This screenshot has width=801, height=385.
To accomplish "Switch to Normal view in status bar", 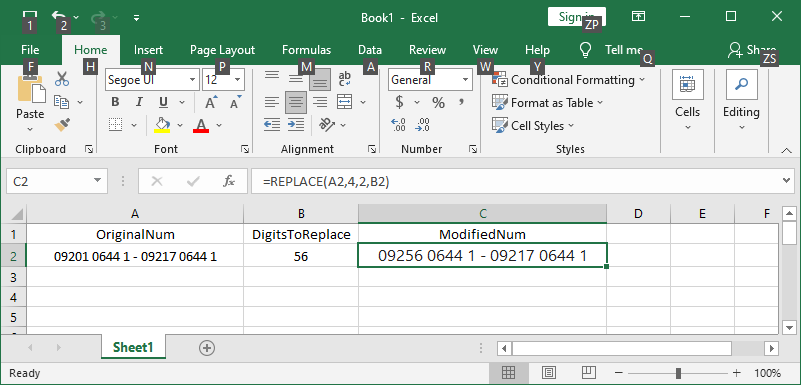I will click(x=508, y=373).
